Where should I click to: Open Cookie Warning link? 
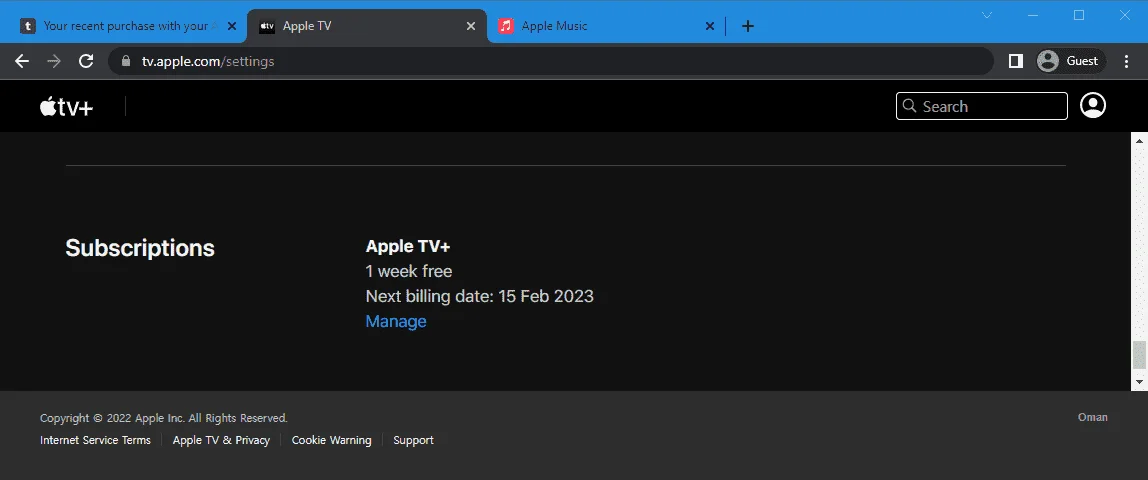tap(331, 440)
